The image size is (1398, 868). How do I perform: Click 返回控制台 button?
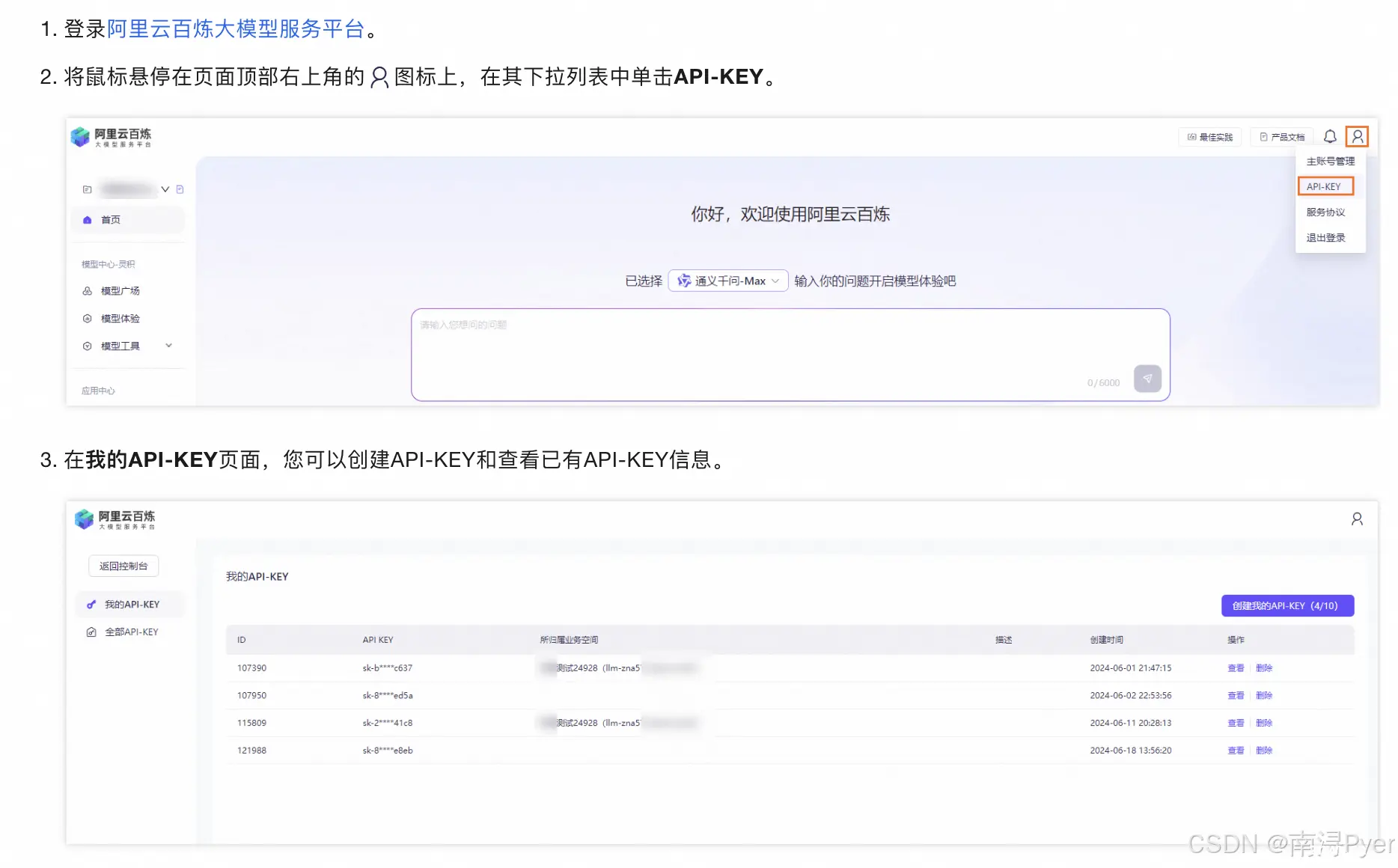[x=123, y=566]
